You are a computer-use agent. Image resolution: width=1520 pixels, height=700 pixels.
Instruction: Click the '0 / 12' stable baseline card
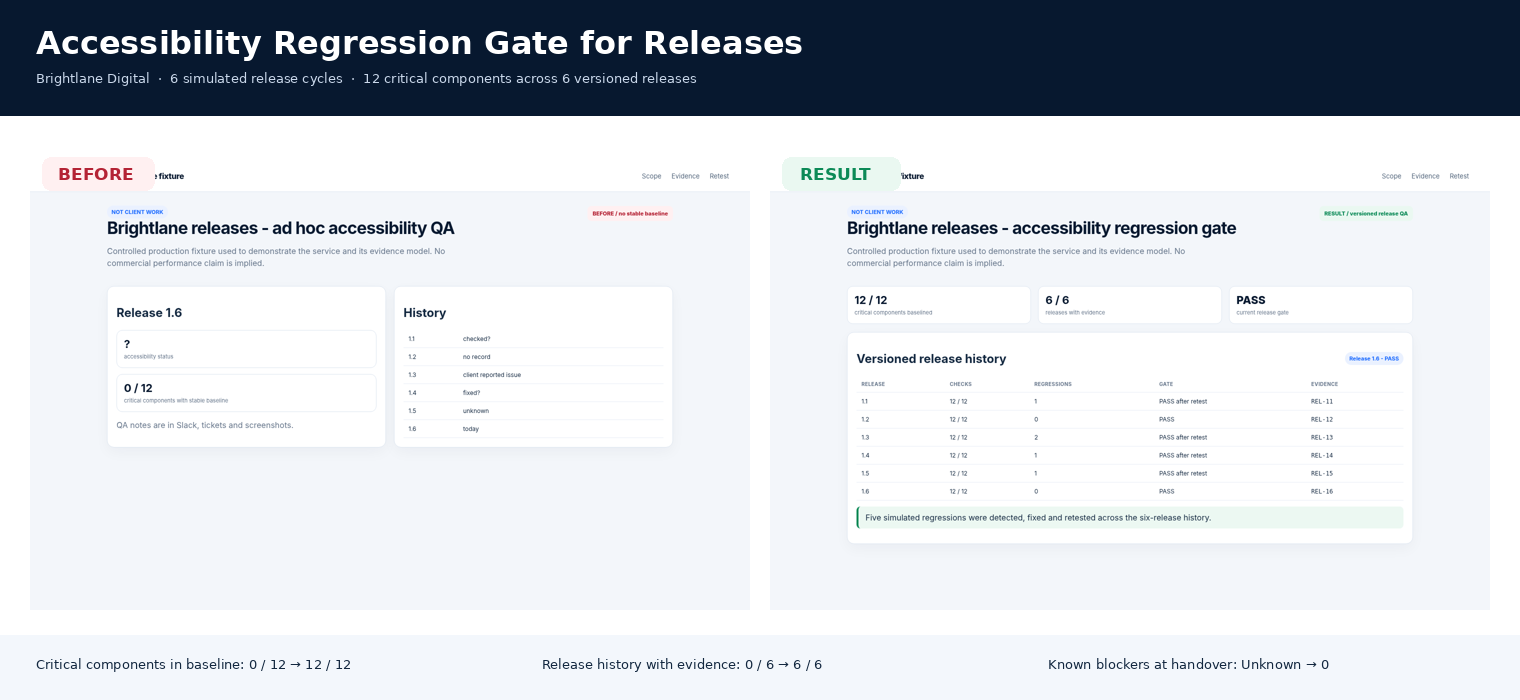tap(246, 393)
